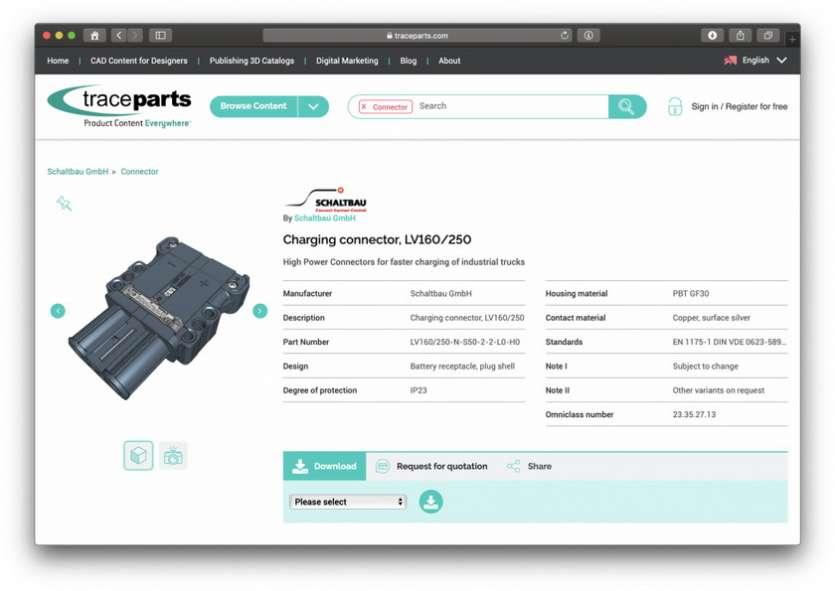Click the PBT GF30 housing value
Viewport: 835px width, 591px height.
691,293
